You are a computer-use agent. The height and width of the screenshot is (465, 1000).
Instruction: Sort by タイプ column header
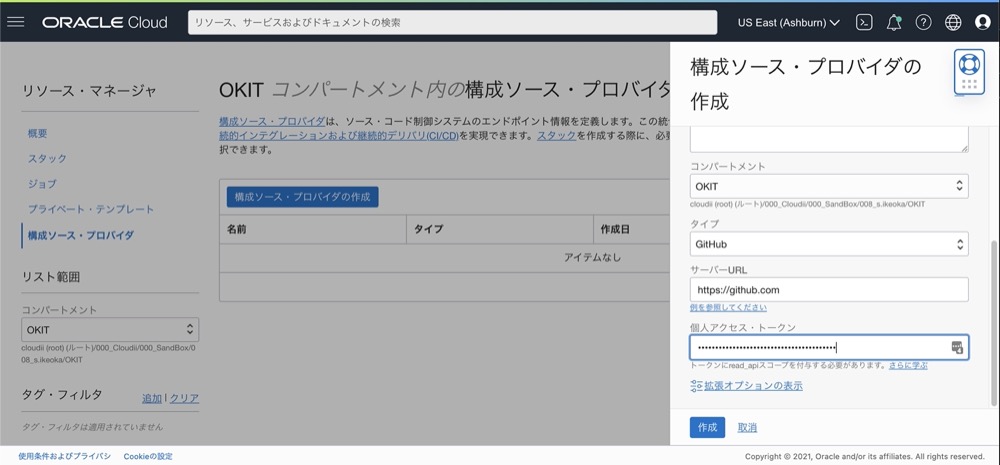coord(429,229)
